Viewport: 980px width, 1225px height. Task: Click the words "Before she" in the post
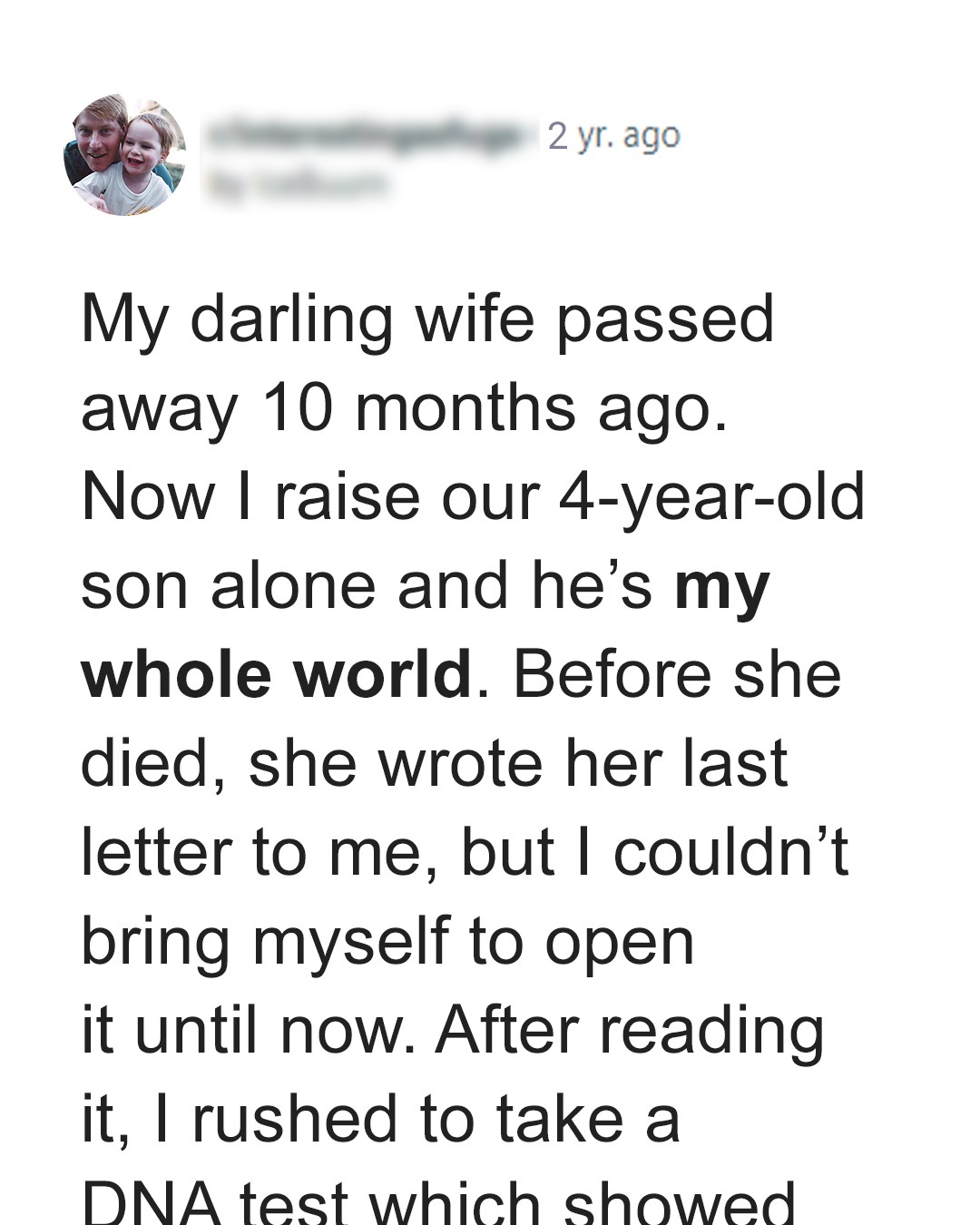[x=677, y=675]
